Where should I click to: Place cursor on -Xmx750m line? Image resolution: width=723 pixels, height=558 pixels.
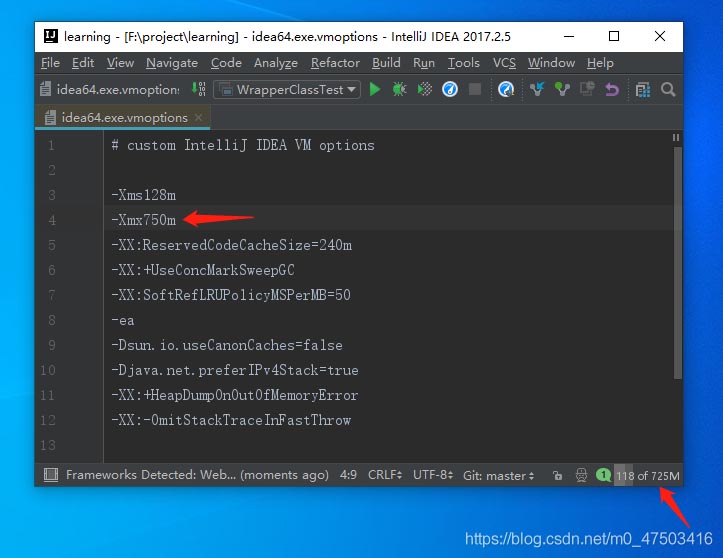click(143, 220)
